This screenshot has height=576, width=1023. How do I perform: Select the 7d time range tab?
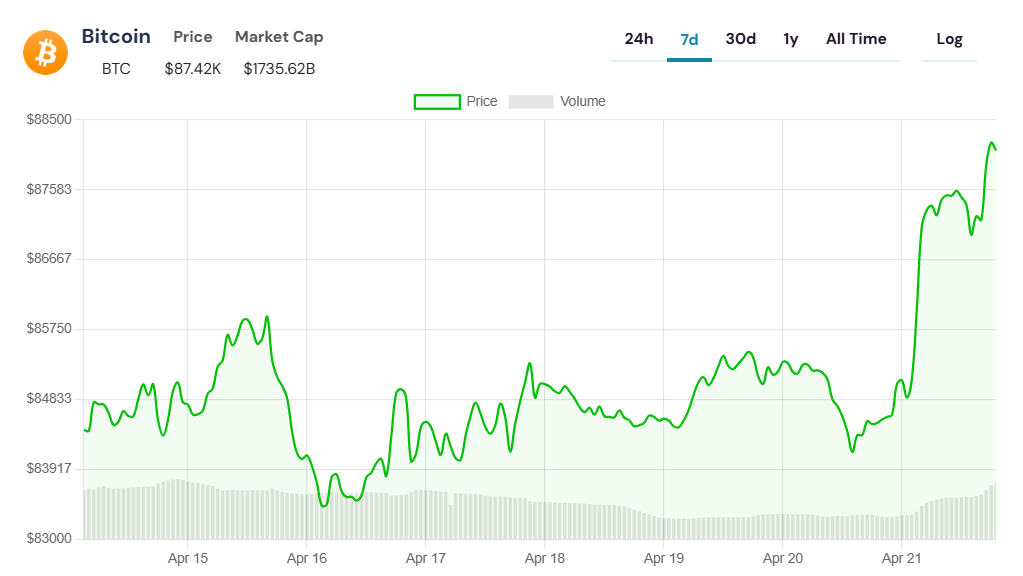coord(689,40)
